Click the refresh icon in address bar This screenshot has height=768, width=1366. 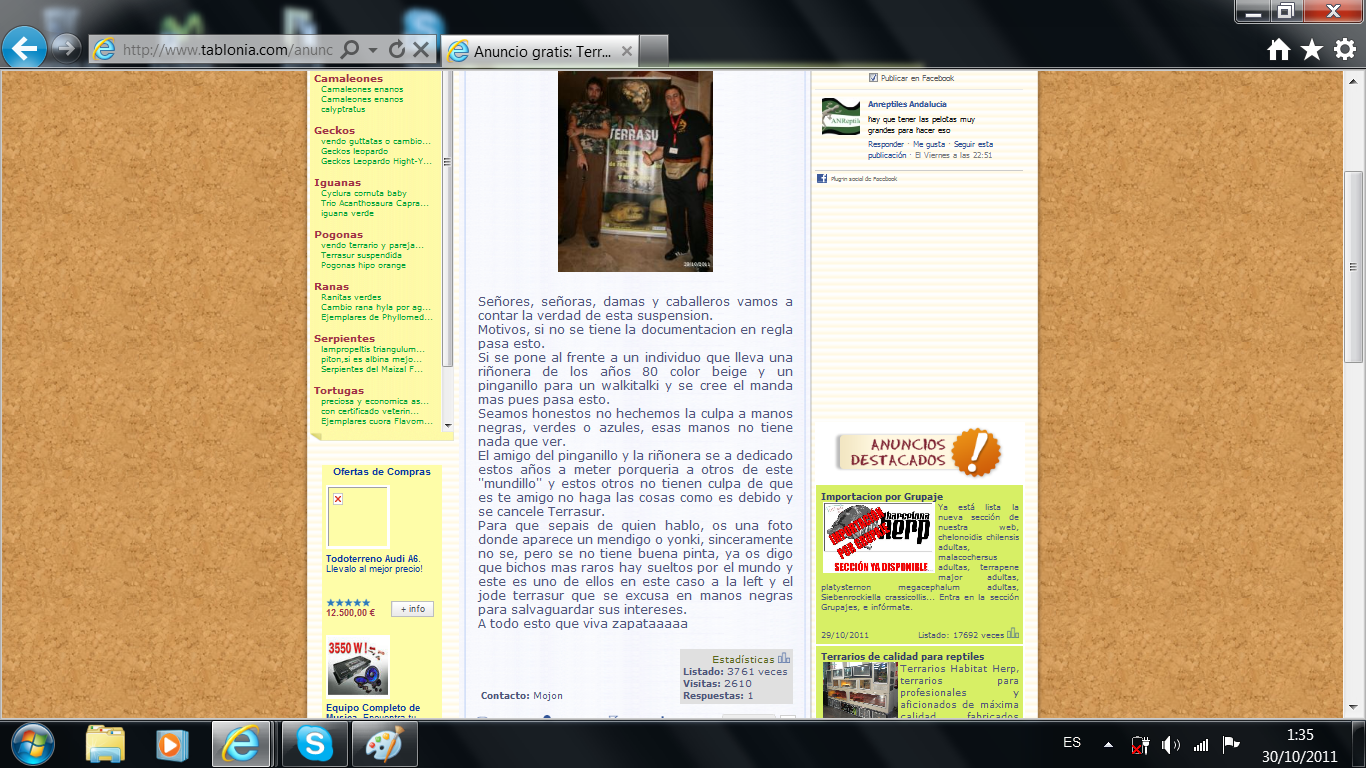397,49
